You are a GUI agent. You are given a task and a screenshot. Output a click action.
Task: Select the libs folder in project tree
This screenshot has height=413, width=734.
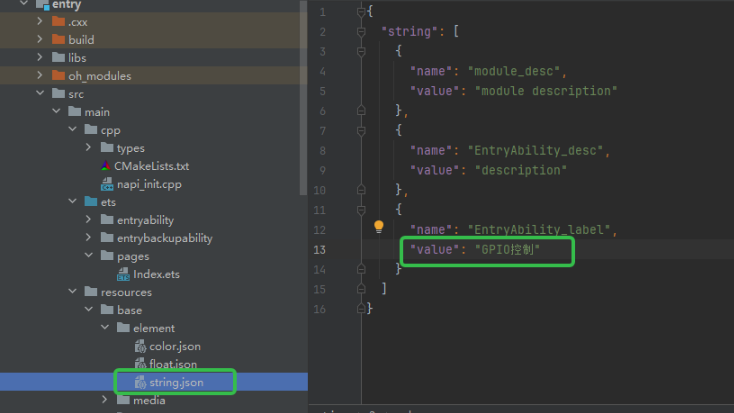coord(76,58)
